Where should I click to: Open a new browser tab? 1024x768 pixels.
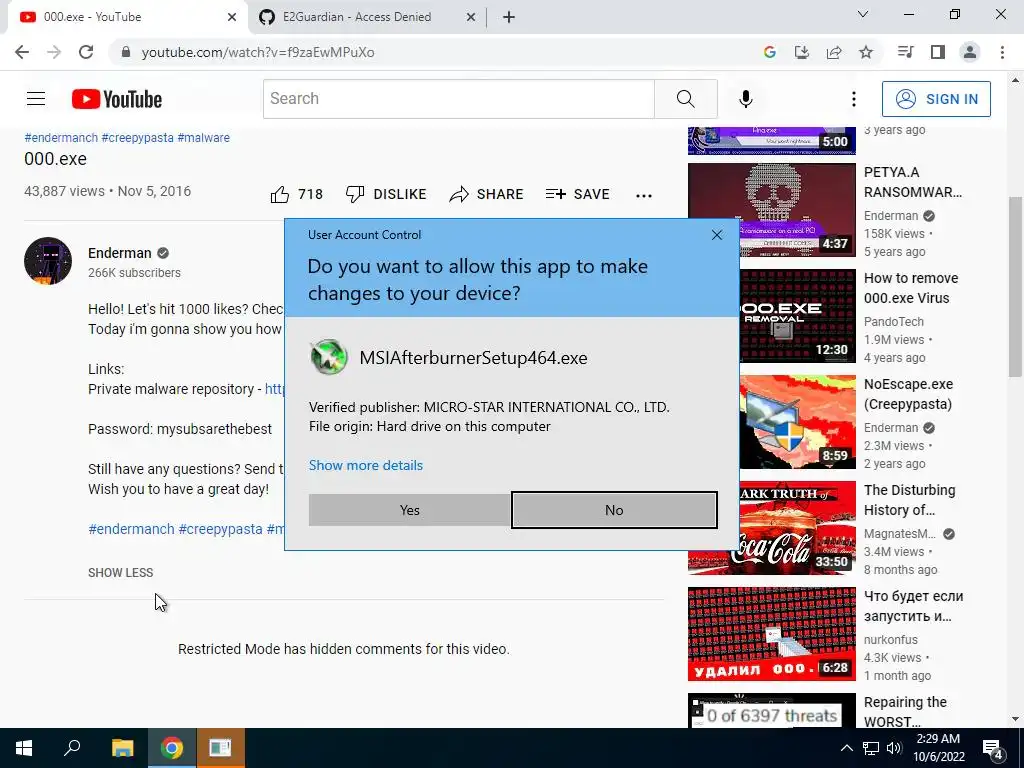pos(509,17)
